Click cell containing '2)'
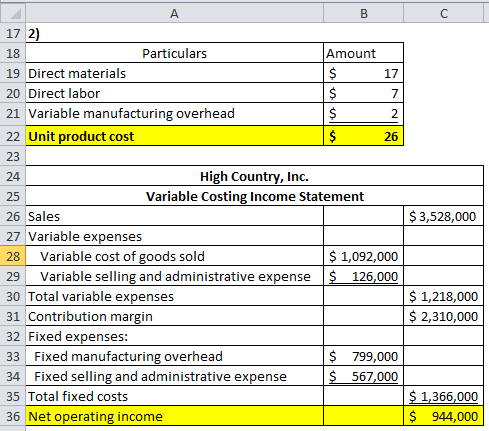489x431 pixels. [x=174, y=33]
